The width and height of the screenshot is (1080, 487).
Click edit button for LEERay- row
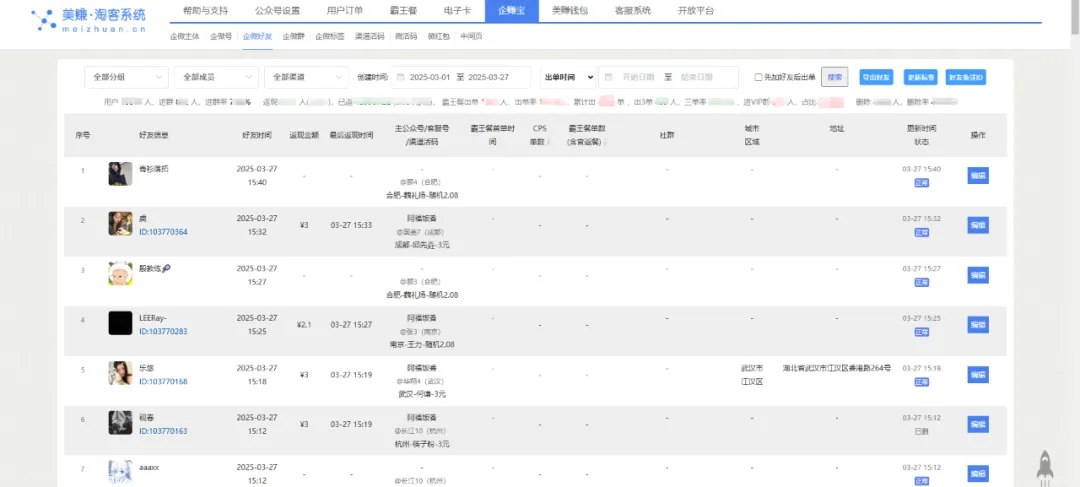tap(978, 324)
